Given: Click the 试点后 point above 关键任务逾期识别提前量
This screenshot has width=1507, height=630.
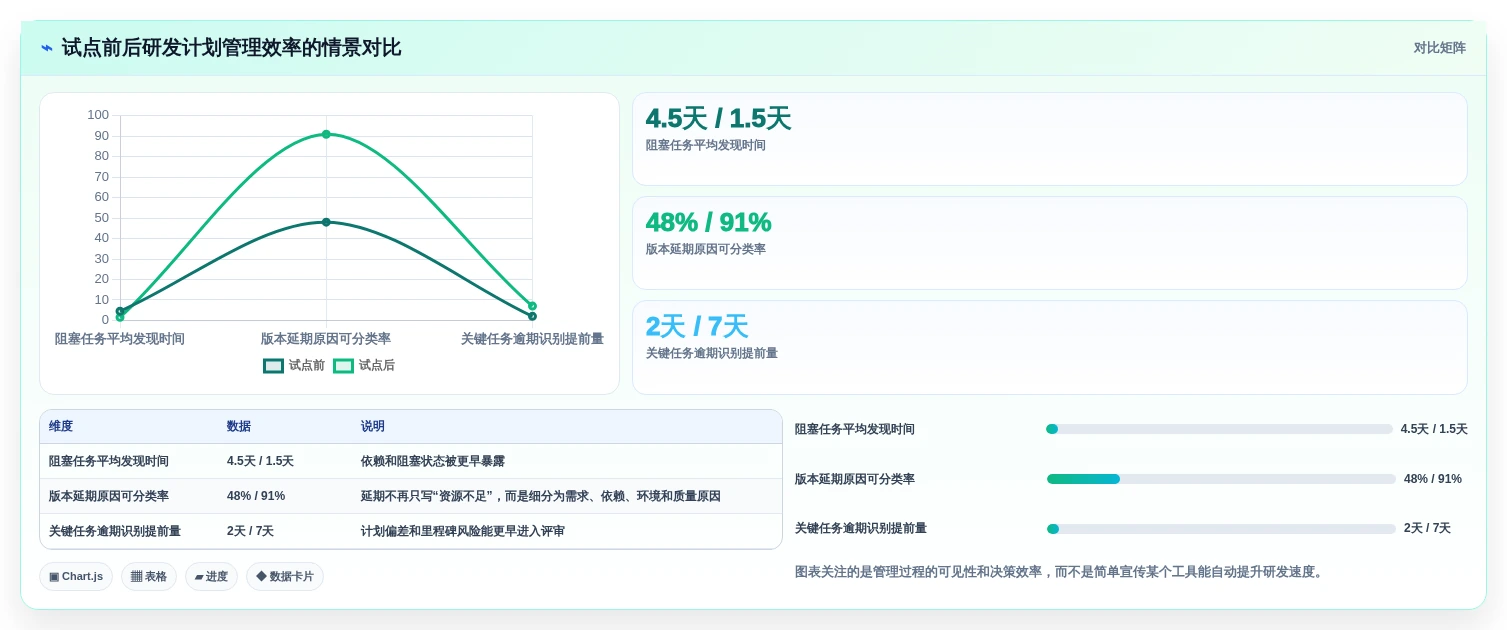Looking at the screenshot, I should pyautogui.click(x=532, y=306).
